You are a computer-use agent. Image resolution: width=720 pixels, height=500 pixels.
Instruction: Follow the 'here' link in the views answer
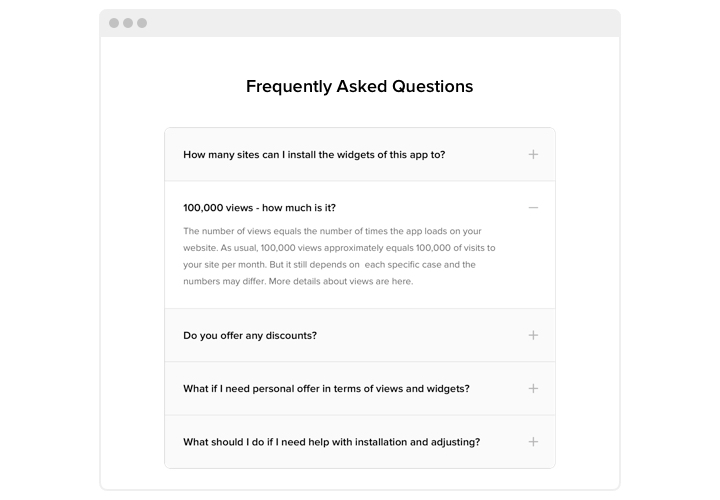point(402,281)
